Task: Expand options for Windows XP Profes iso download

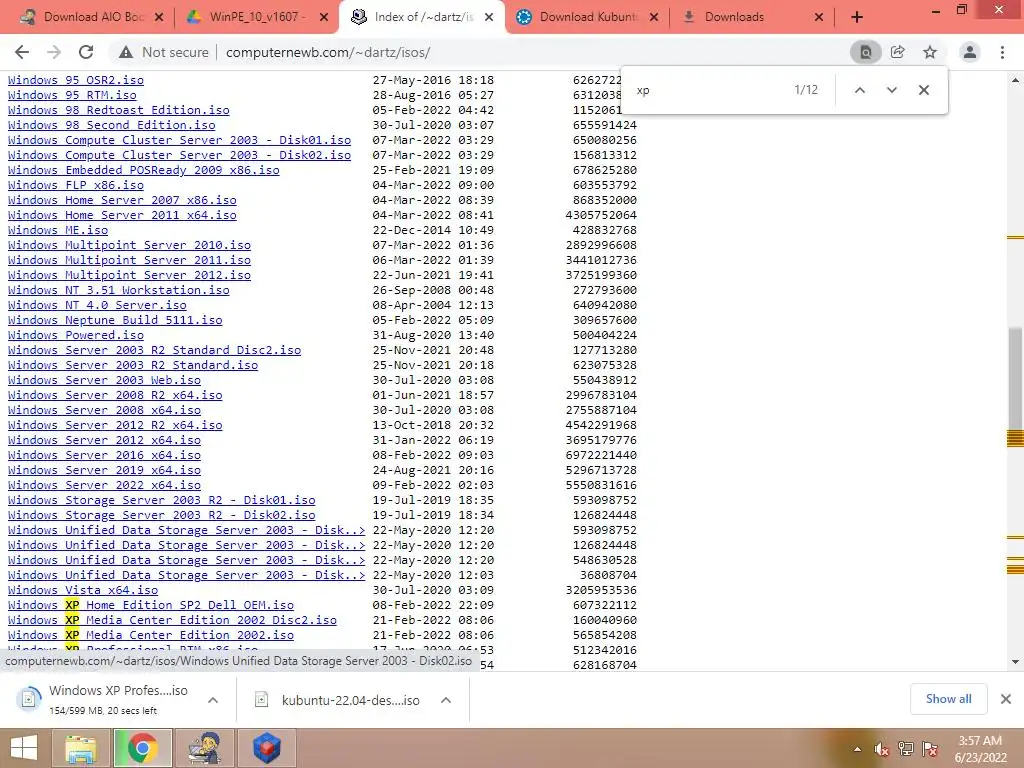Action: 213,700
